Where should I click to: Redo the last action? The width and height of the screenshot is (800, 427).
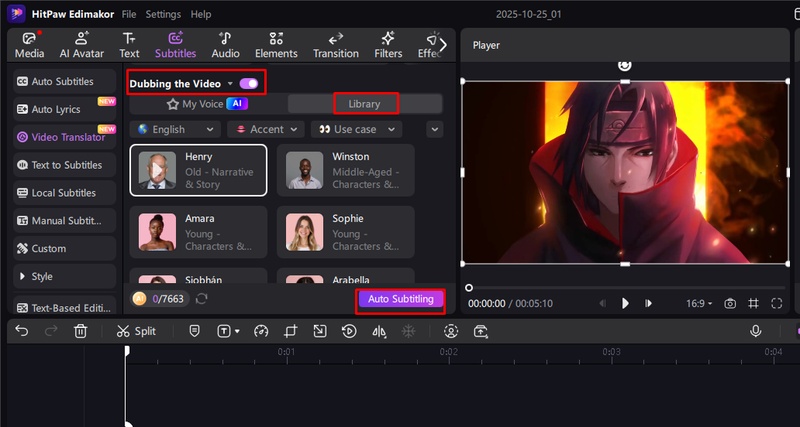(x=51, y=331)
